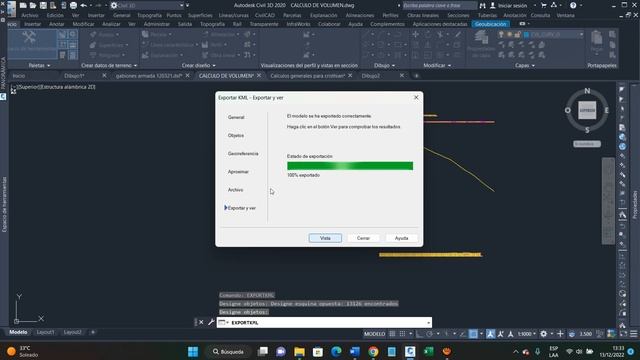Open the Archivo menu
Image resolution: width=640 pixels, height=360 pixels.
[x=30, y=15]
